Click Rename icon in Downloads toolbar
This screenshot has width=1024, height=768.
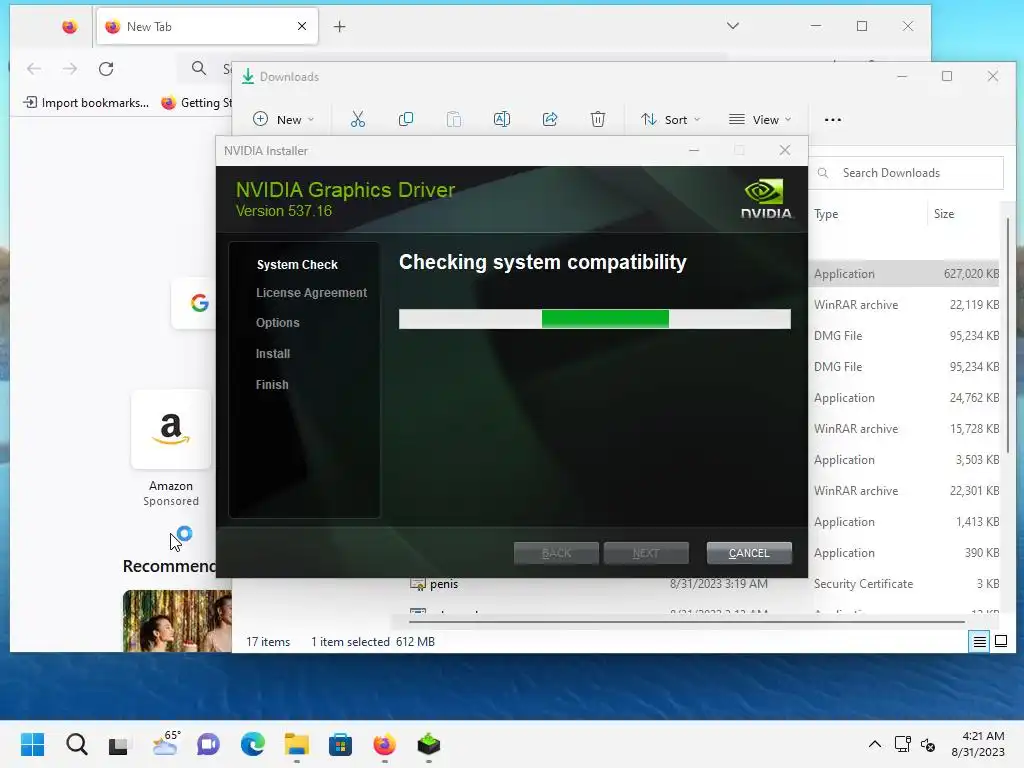[x=502, y=120]
